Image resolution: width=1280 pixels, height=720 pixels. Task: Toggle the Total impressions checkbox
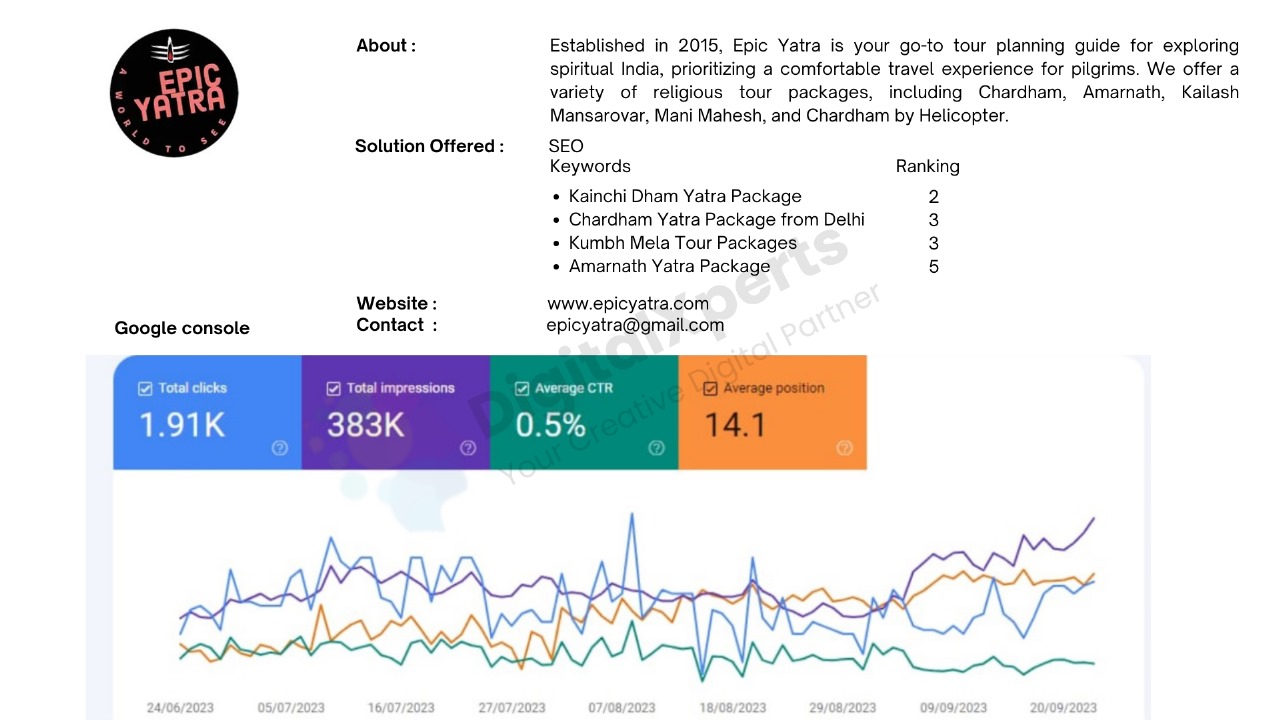333,388
